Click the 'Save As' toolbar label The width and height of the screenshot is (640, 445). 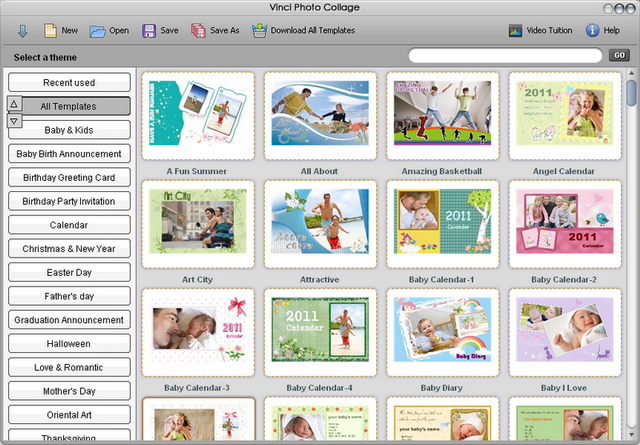224,31
